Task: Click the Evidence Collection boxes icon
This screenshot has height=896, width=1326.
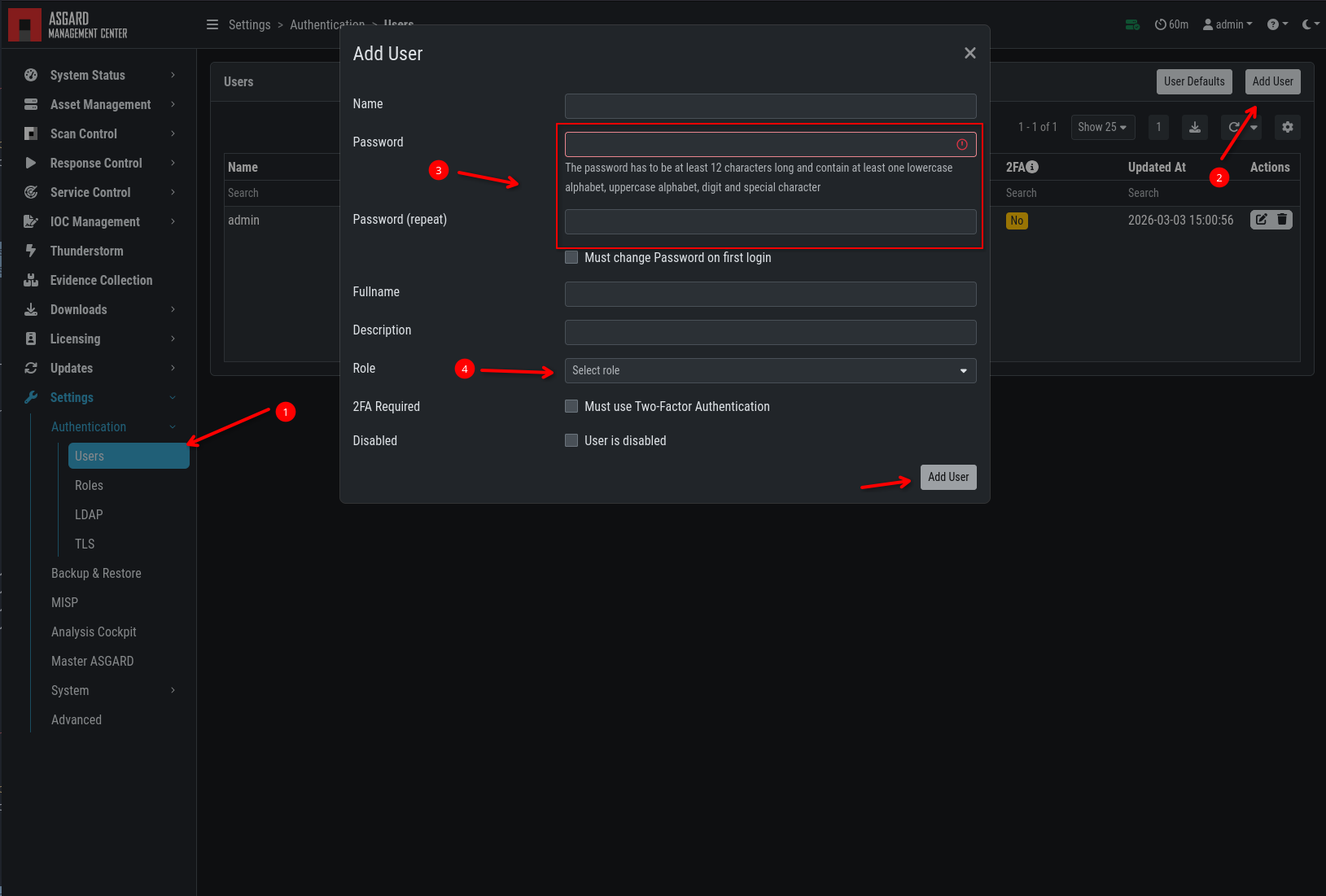Action: tap(31, 280)
